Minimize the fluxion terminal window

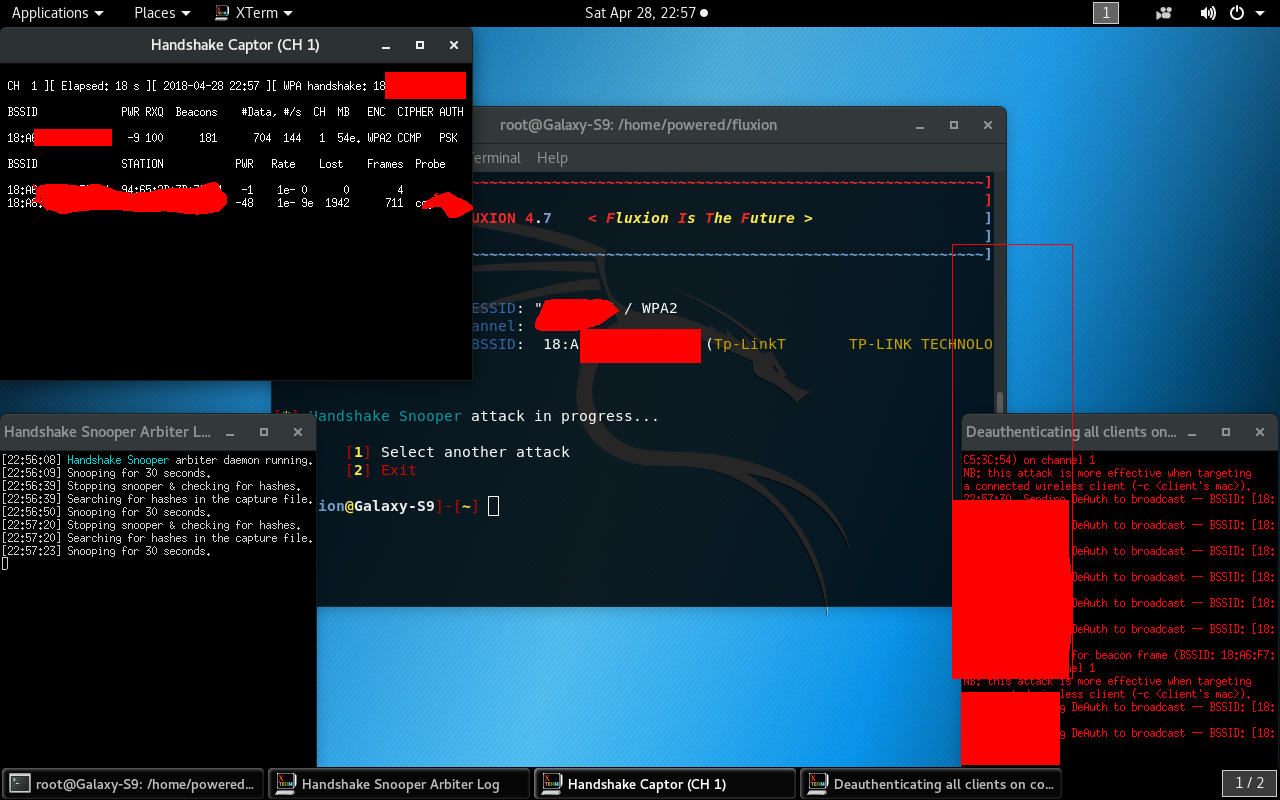919,125
